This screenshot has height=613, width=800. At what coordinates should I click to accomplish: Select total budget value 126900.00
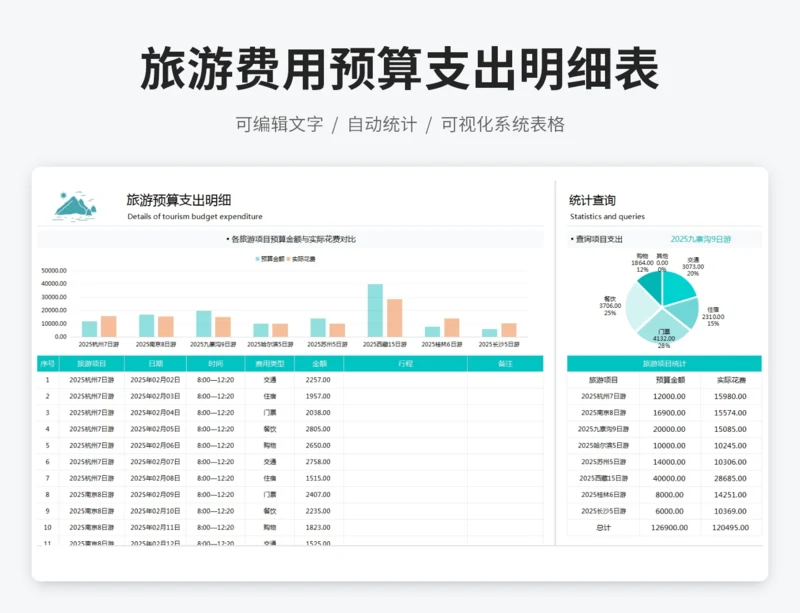pos(669,527)
